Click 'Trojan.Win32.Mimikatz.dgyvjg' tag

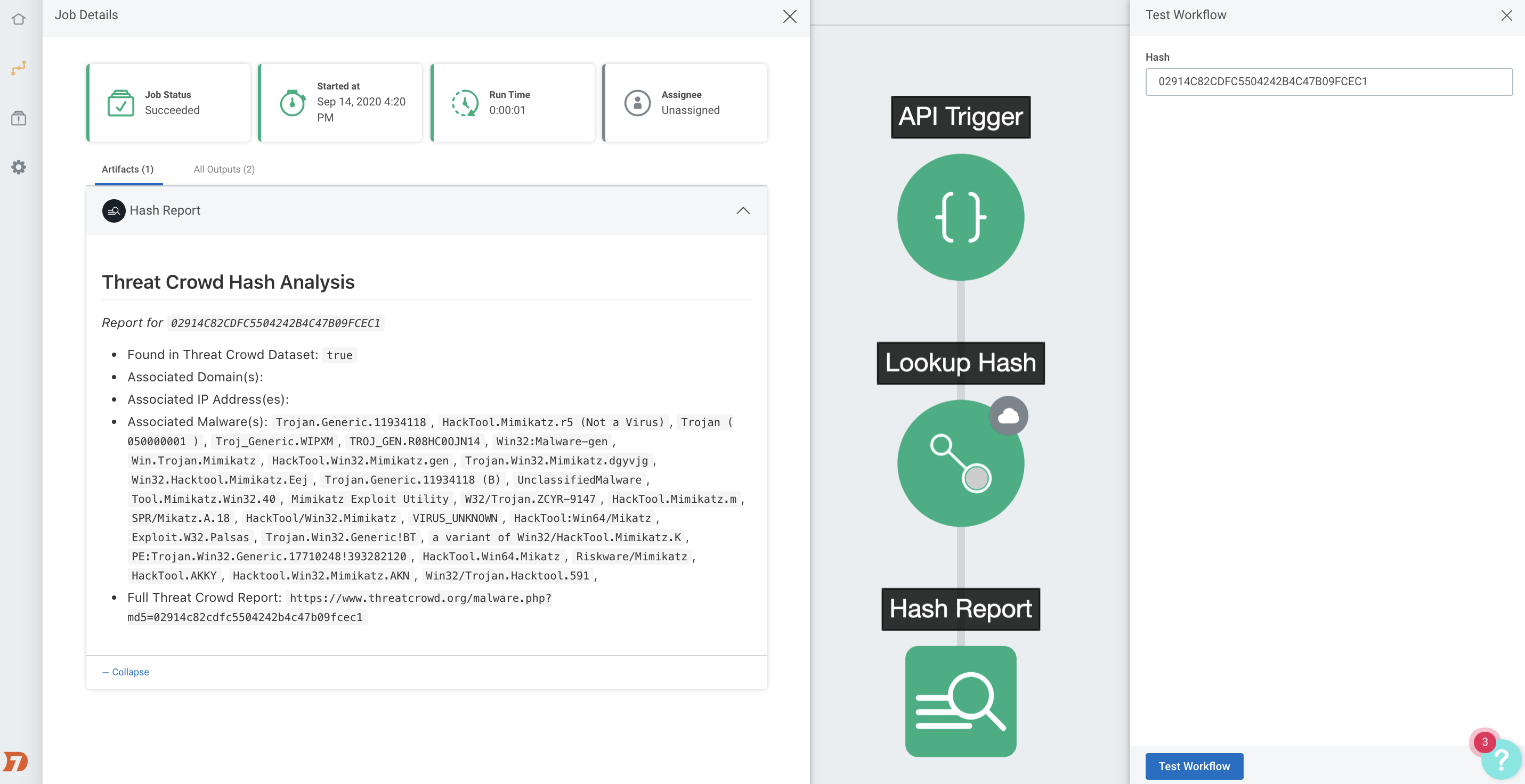pos(556,460)
